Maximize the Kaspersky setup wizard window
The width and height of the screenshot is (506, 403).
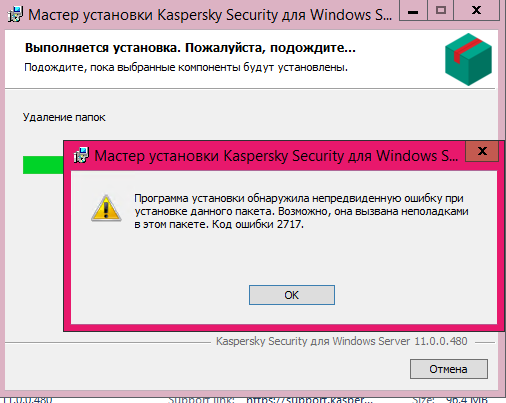tap(441, 11)
